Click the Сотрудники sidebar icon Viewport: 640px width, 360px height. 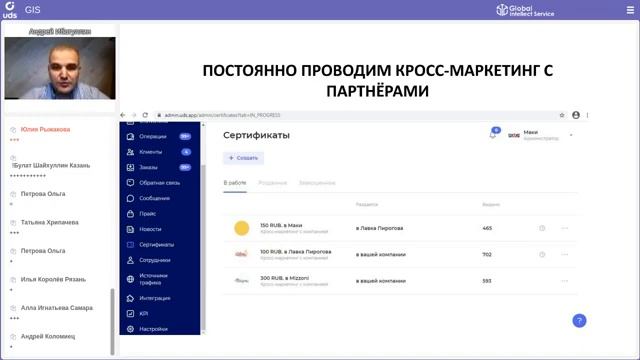click(130, 260)
